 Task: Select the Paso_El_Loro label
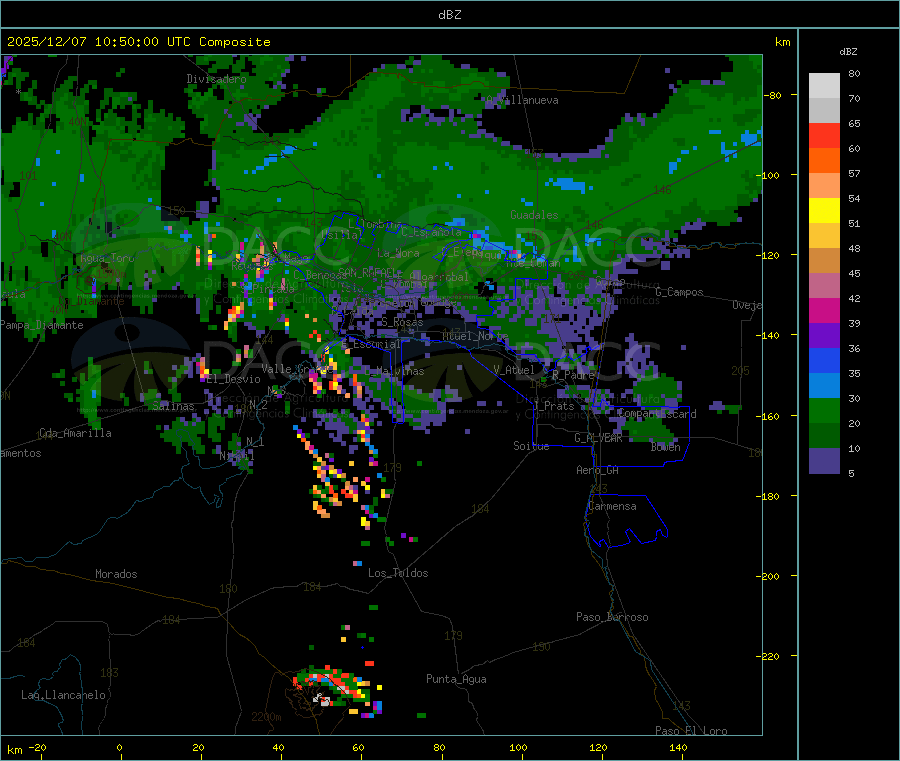tap(692, 731)
